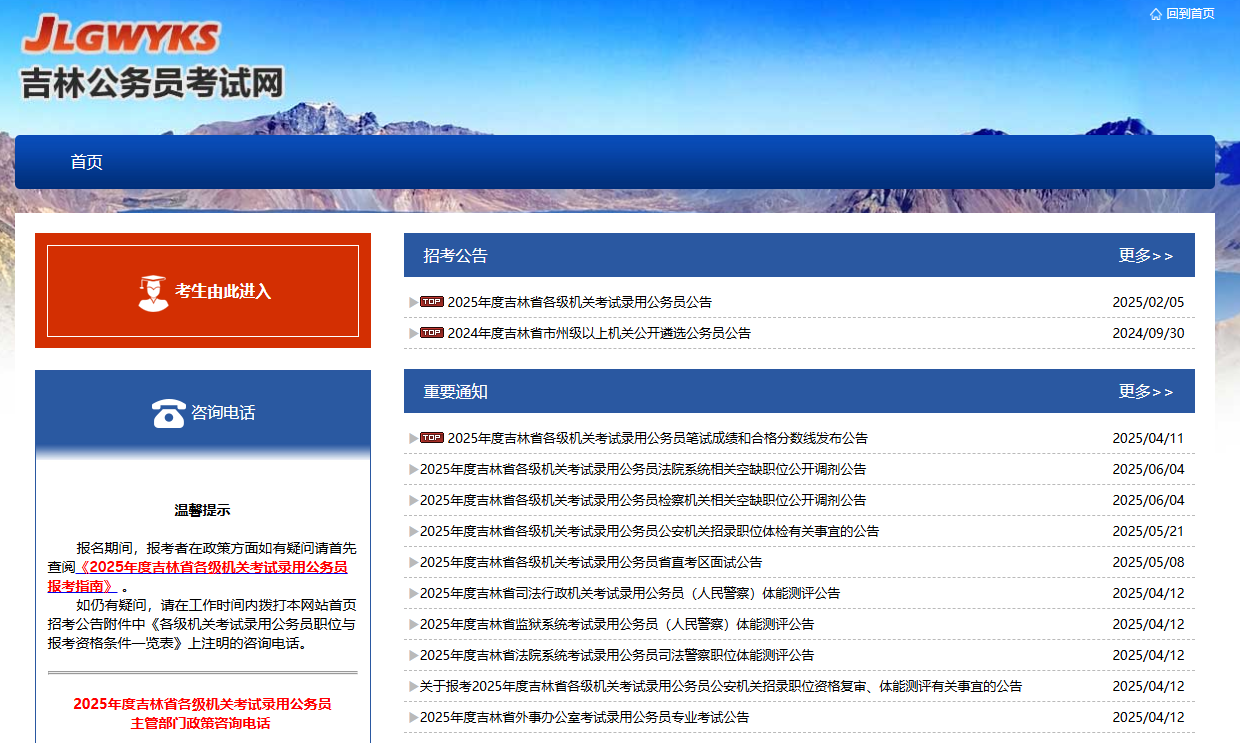Click TOP badge of 2025年度录用公务员公告
1240x743 pixels.
pyautogui.click(x=431, y=302)
